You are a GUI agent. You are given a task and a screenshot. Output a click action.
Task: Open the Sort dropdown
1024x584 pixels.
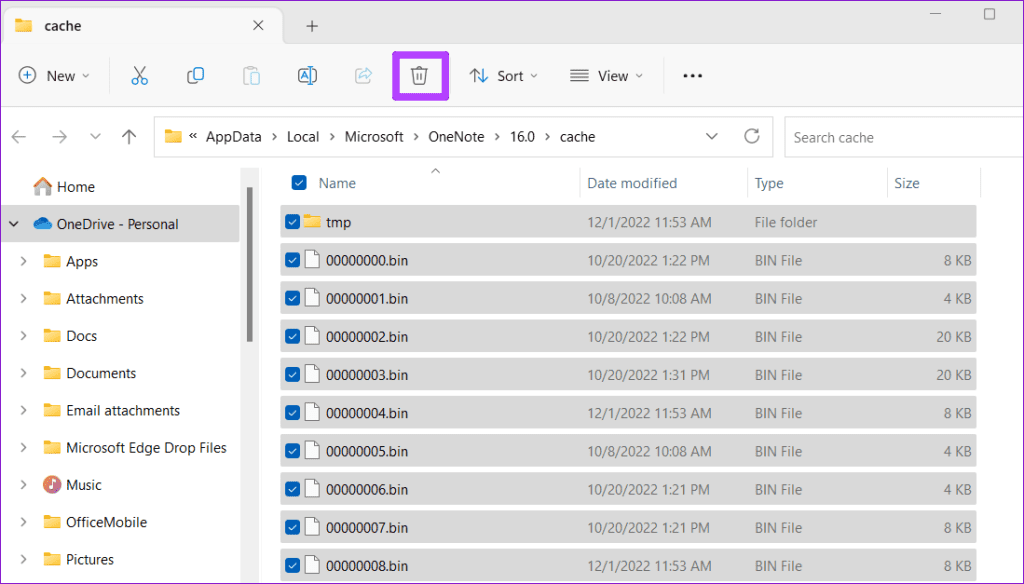(503, 75)
